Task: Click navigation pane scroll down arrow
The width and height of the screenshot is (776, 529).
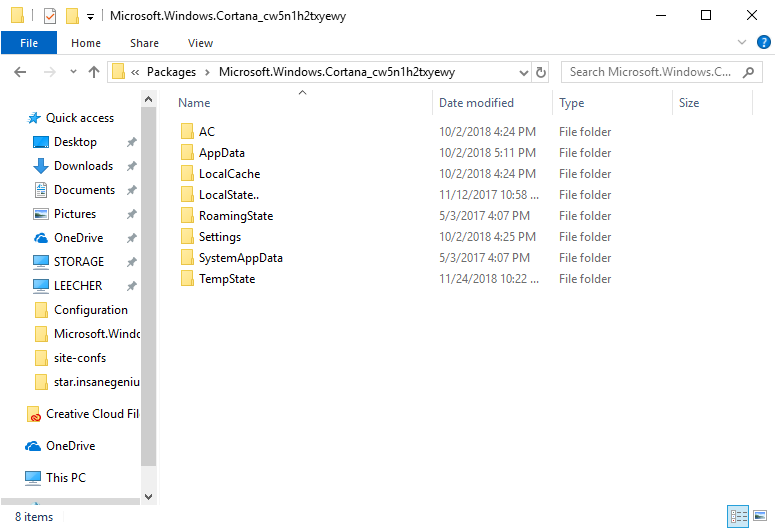Action: click(x=148, y=496)
